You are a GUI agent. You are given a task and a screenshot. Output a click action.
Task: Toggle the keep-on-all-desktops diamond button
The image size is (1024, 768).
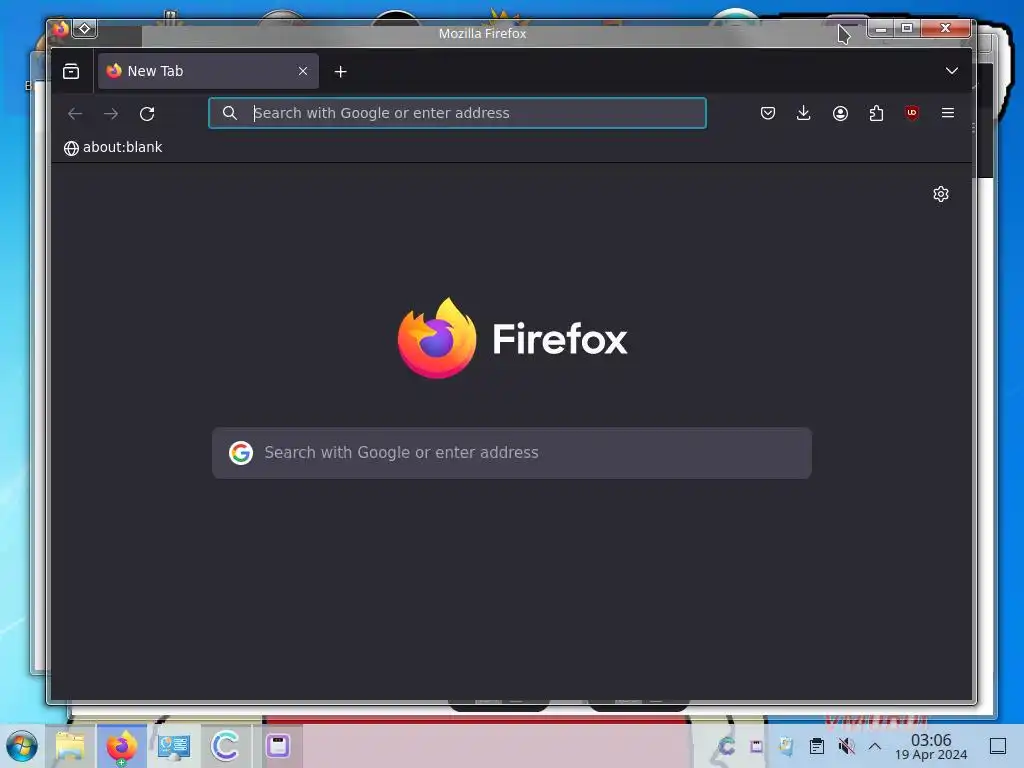84,28
